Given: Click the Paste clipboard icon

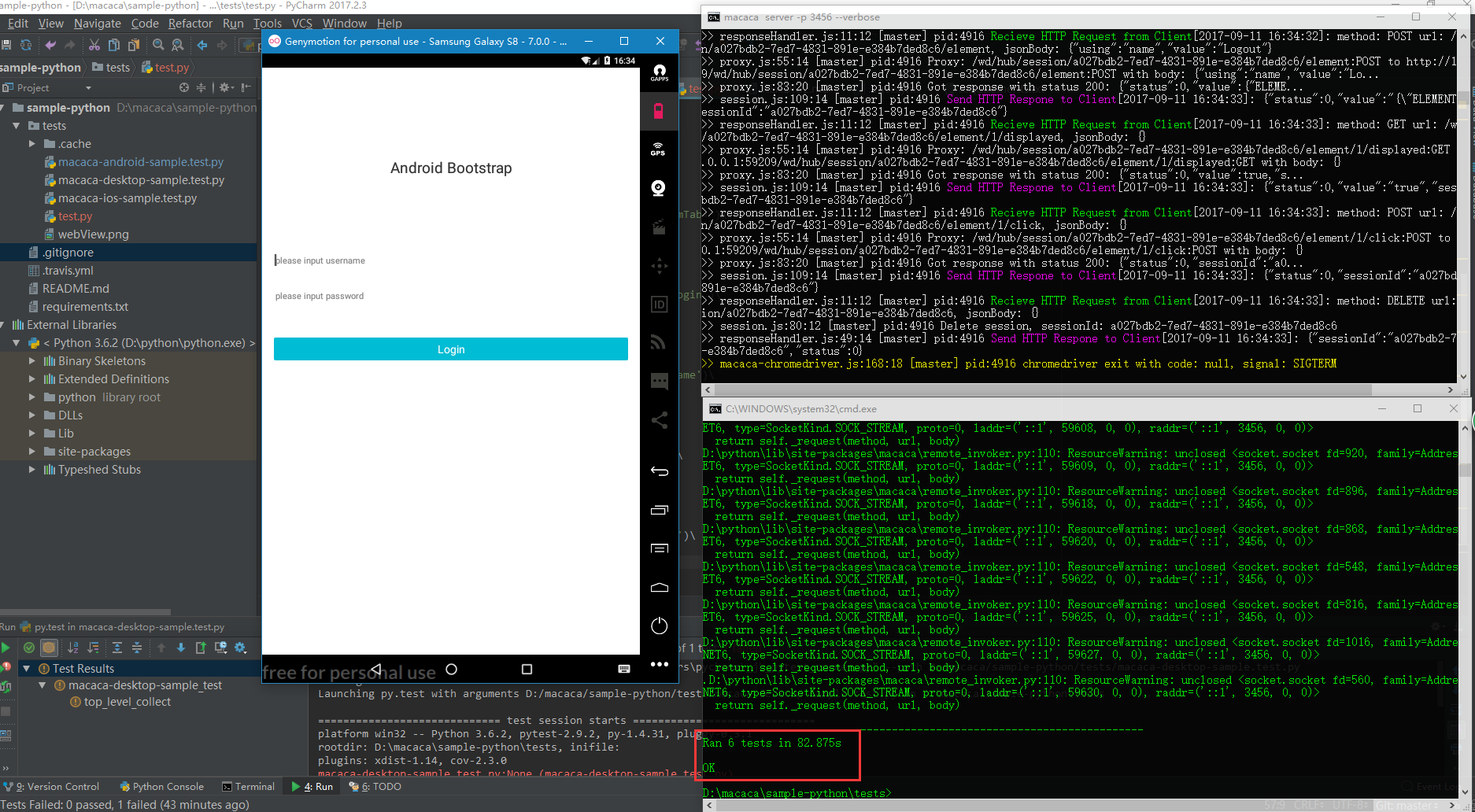Looking at the screenshot, I should 134,45.
